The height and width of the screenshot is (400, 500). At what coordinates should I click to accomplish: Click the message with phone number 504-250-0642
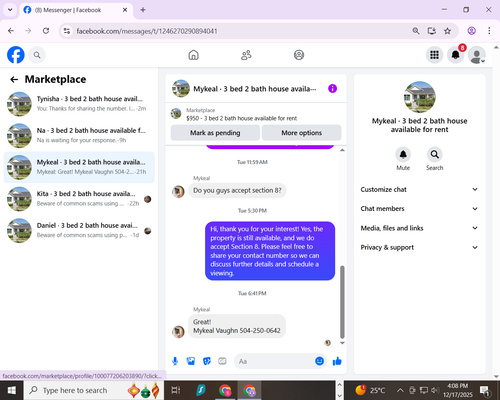point(237,326)
